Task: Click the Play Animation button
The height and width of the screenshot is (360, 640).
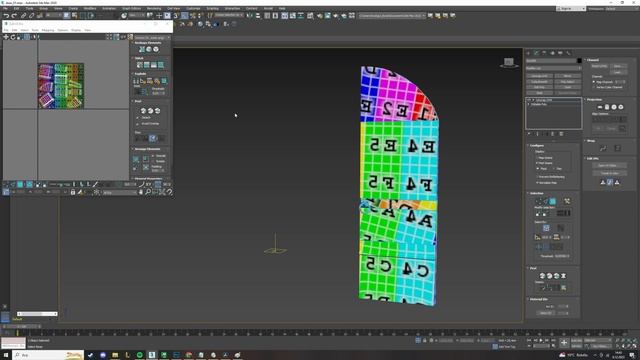Action: coord(541,340)
